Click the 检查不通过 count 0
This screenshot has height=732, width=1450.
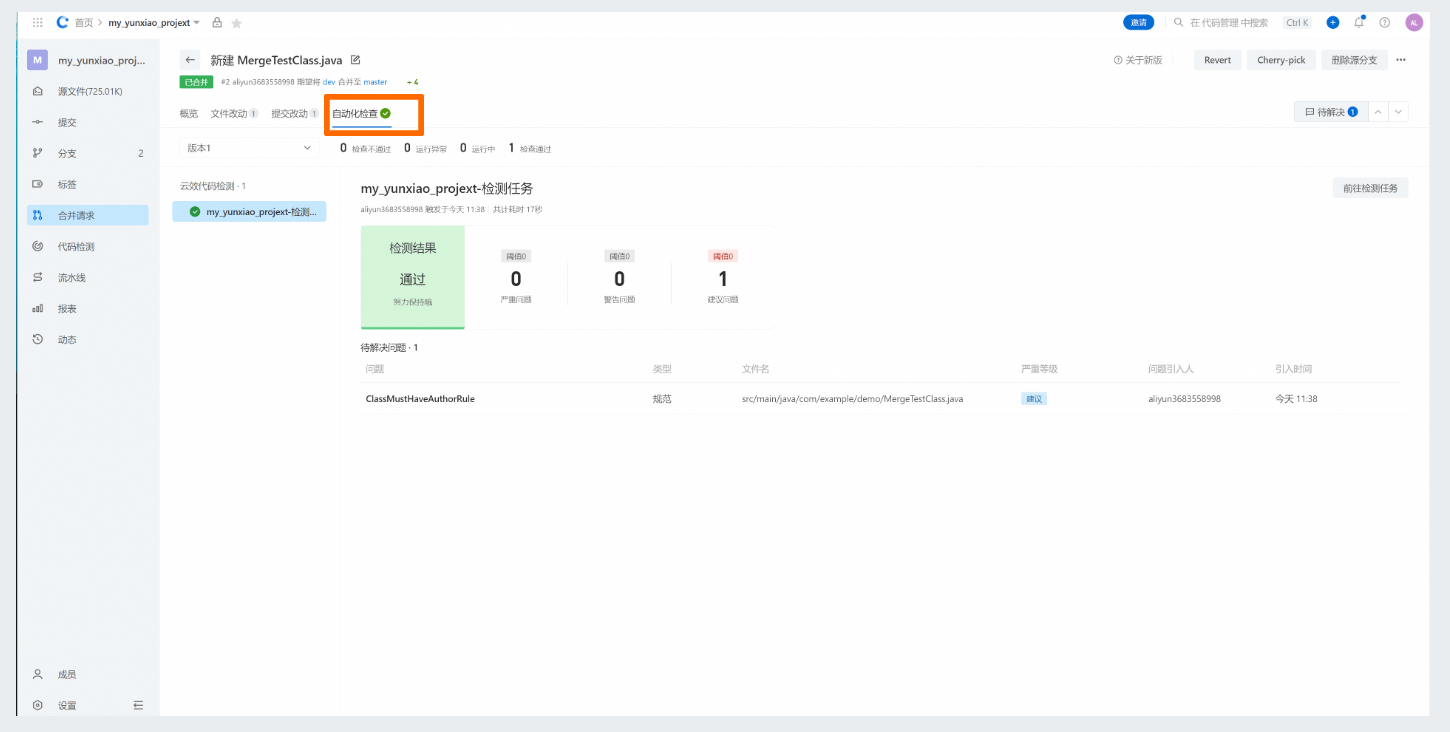tap(343, 148)
